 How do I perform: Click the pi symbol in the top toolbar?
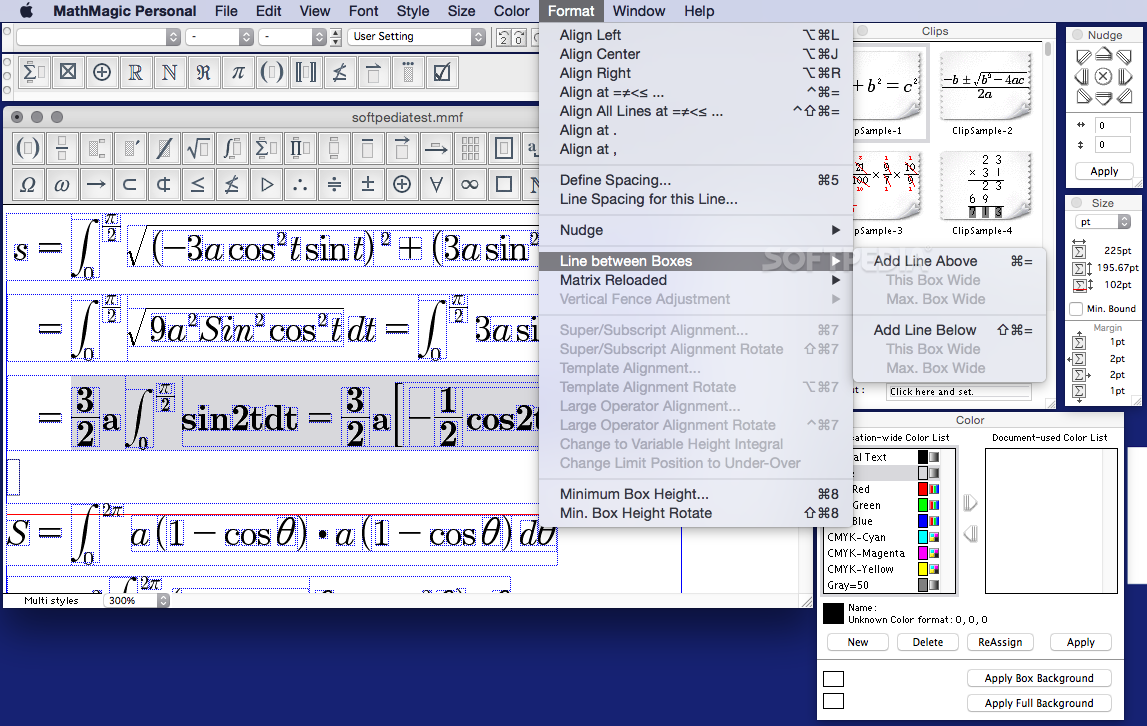(x=238, y=72)
